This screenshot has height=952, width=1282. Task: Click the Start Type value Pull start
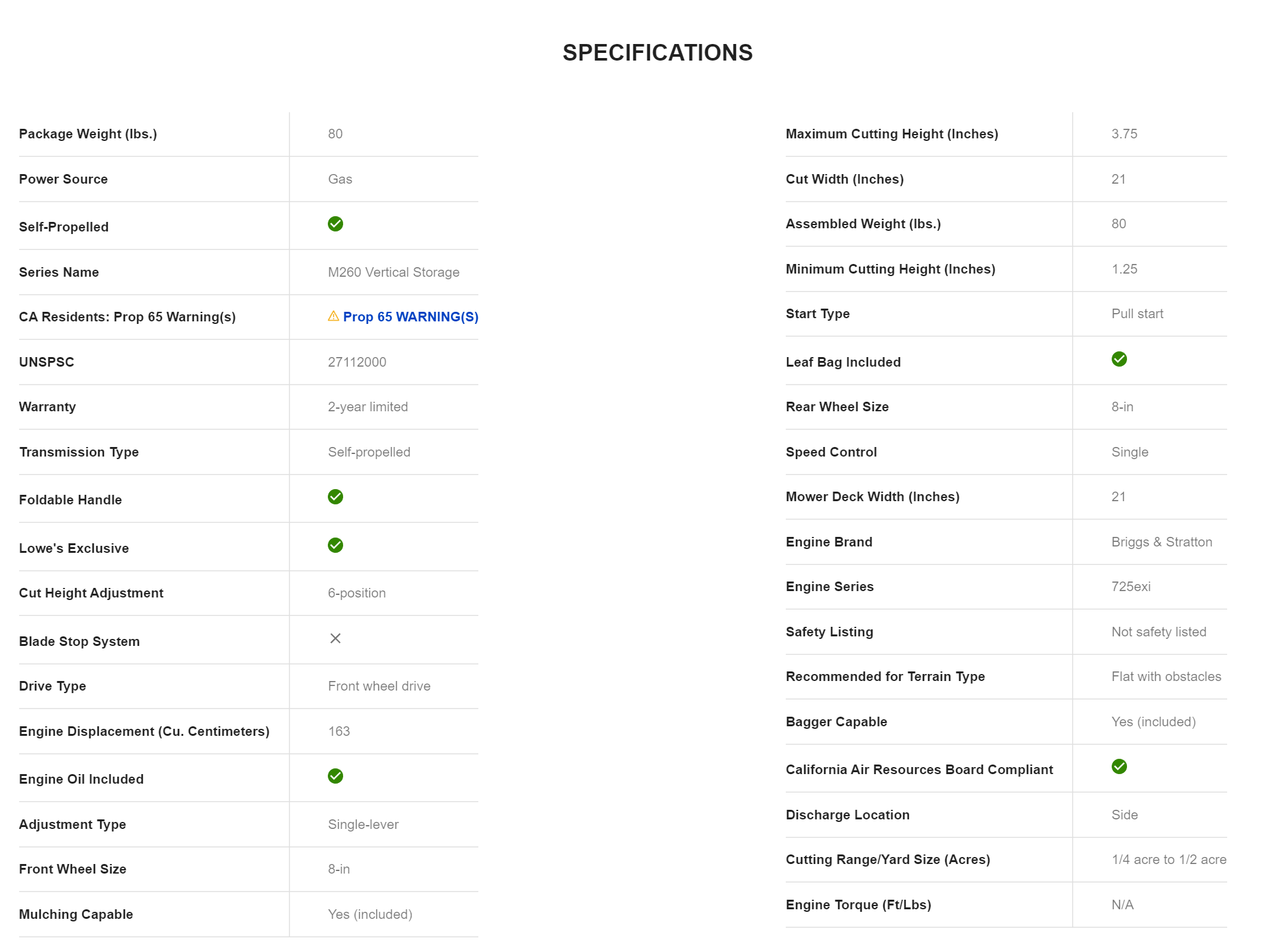tap(1137, 314)
